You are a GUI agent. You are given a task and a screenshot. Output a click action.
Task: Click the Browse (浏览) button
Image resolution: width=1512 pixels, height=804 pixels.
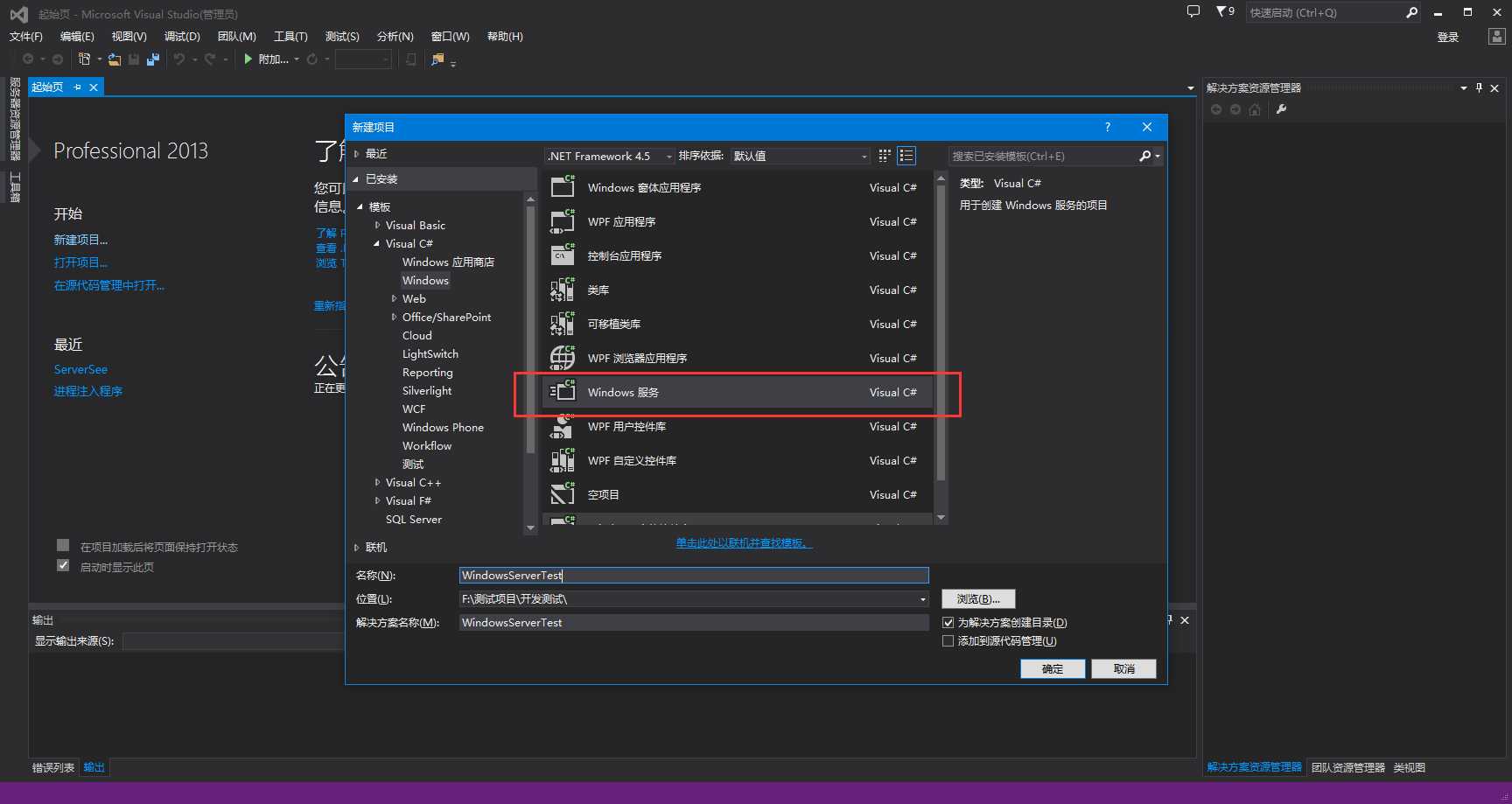[x=978, y=599]
